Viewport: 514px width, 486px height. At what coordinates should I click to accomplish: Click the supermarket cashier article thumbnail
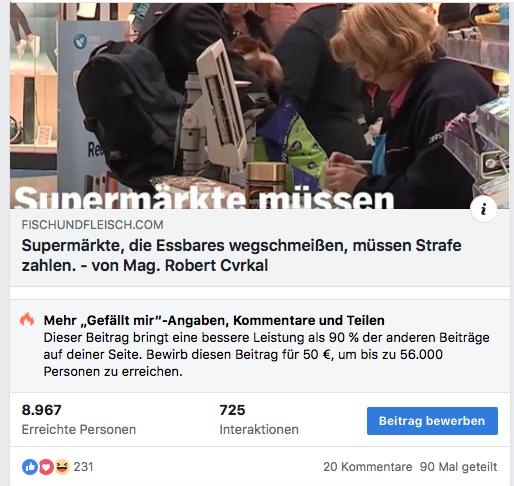pos(259,106)
